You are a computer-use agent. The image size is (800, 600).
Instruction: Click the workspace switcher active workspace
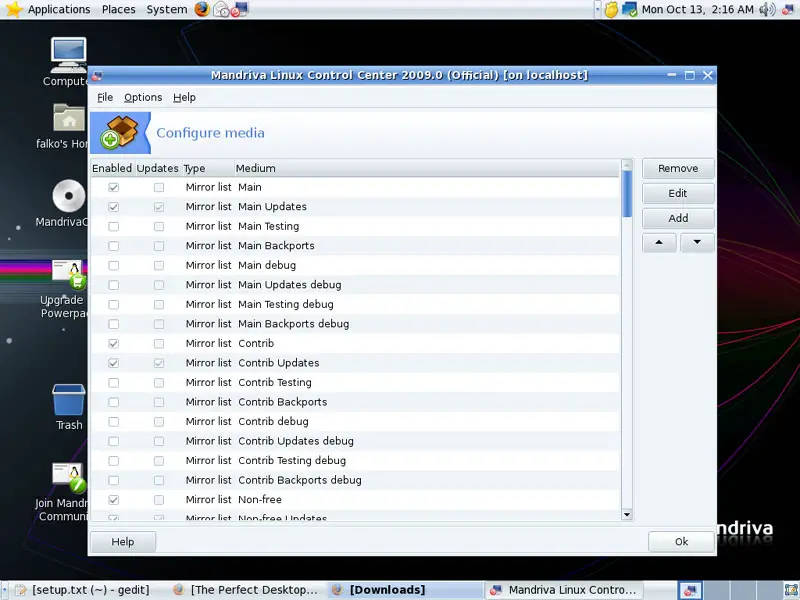pos(690,590)
